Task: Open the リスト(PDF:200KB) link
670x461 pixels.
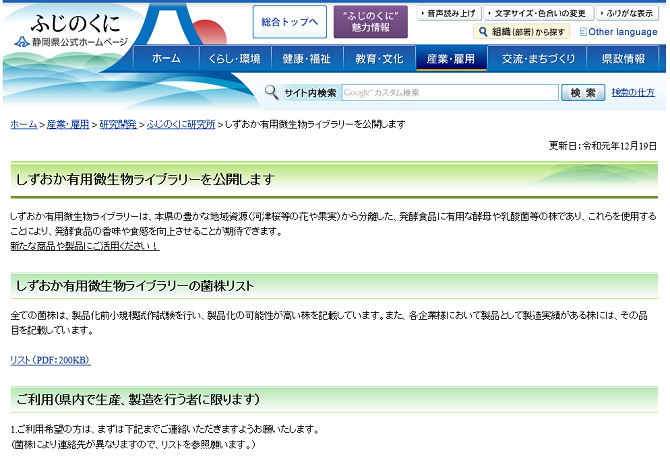Action: [50, 360]
